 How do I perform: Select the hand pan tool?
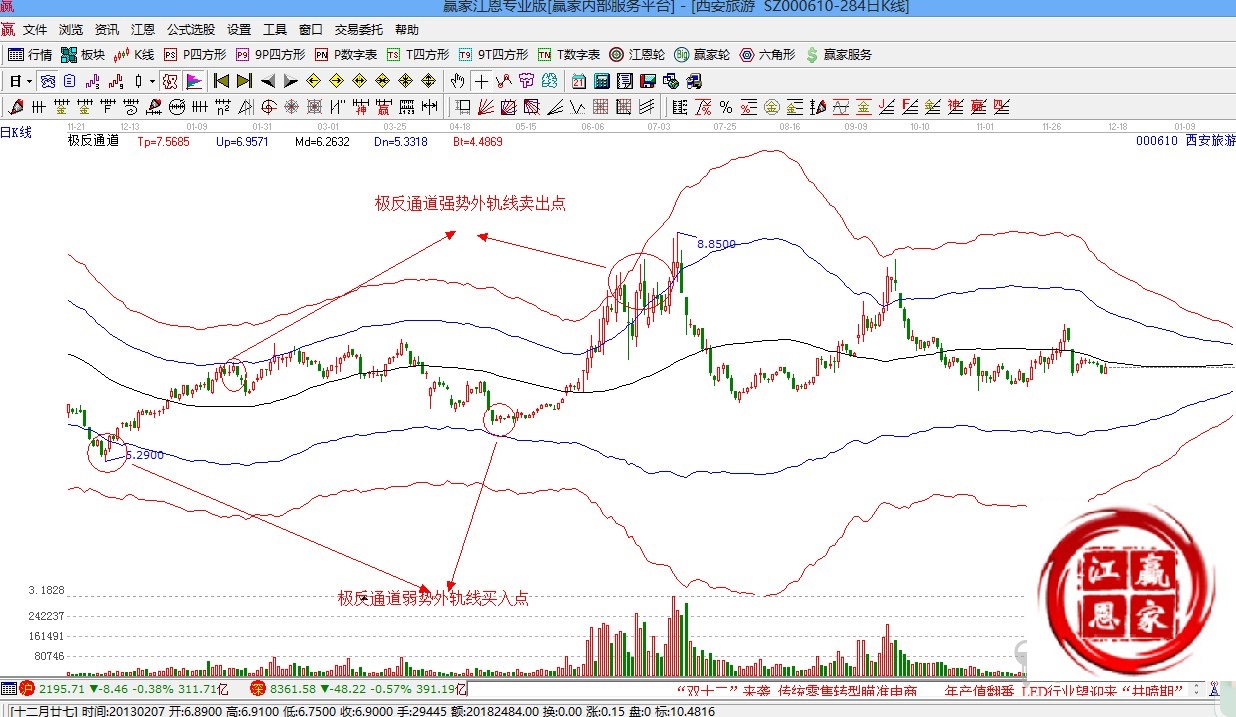pos(457,81)
